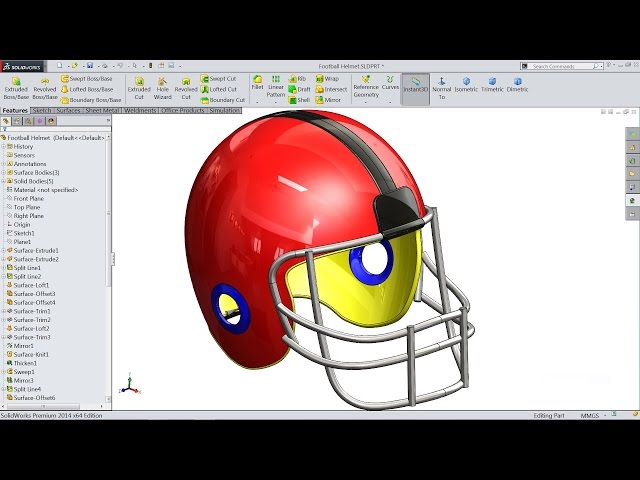This screenshot has height=480, width=640.
Task: Open the DisplayManager tab icon
Action: [51, 121]
